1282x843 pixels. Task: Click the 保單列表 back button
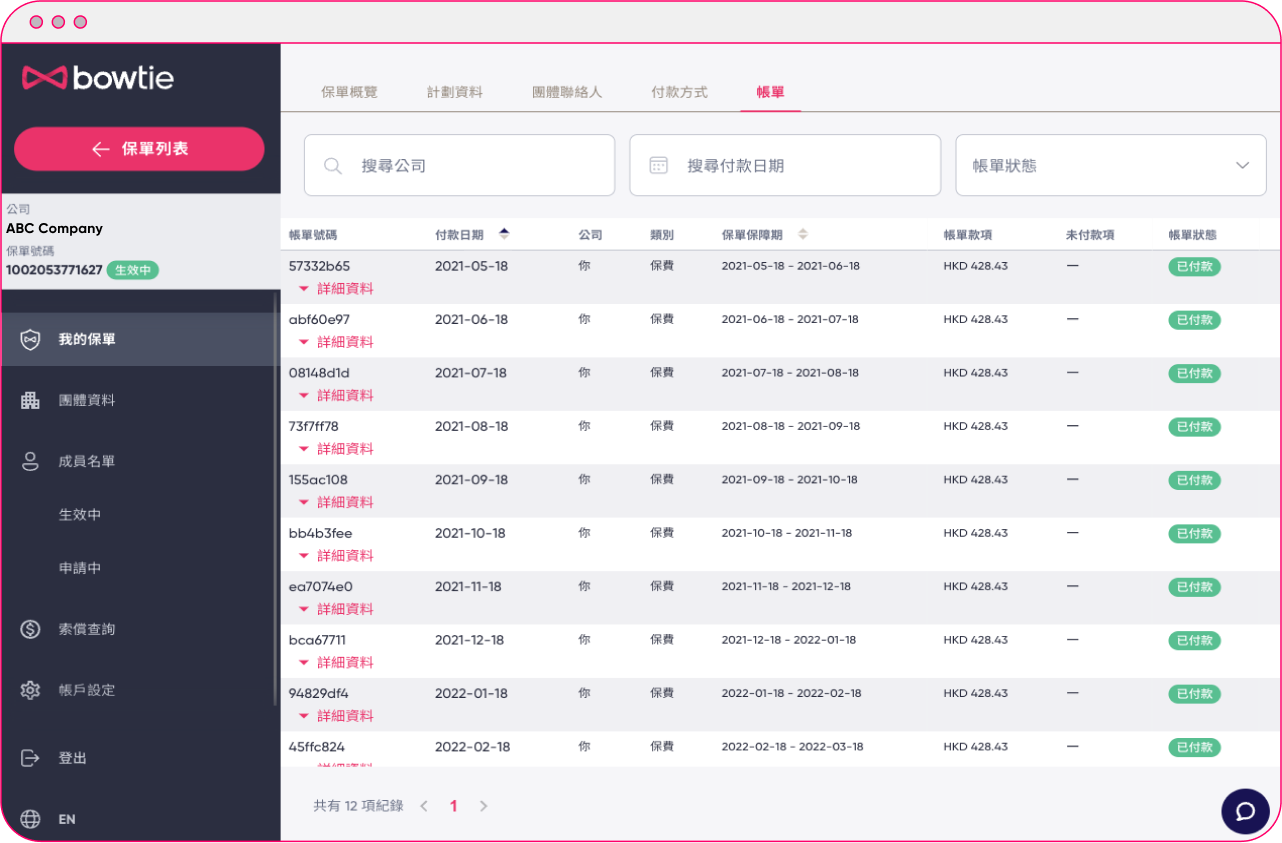coord(139,148)
